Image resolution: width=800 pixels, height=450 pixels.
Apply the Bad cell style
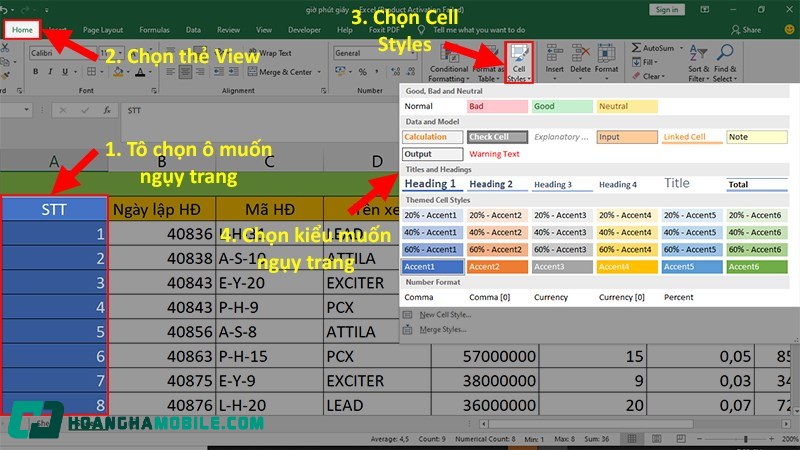(497, 106)
